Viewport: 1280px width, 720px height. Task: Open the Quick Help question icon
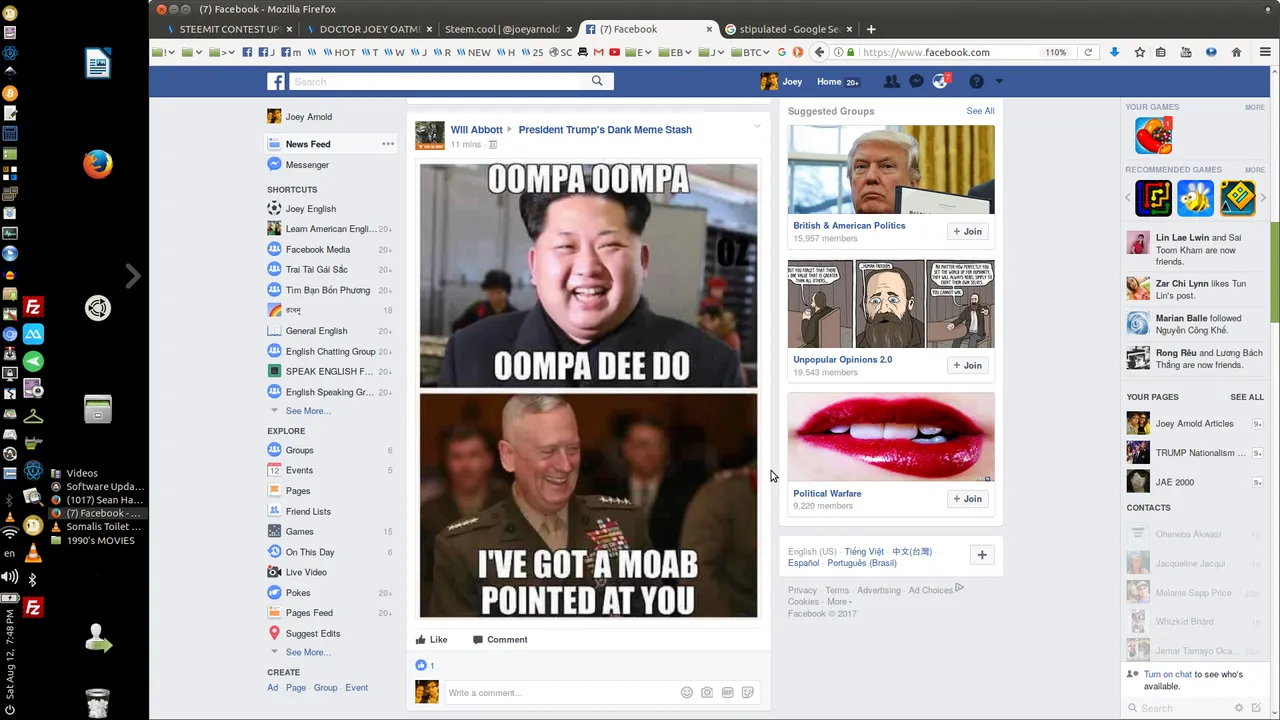[x=976, y=82]
